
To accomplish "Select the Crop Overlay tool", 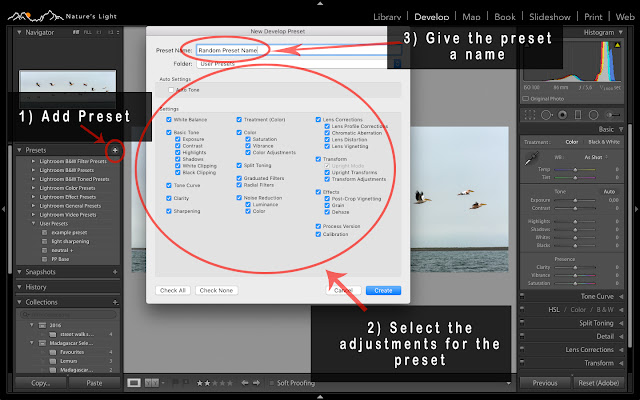I will [530, 115].
